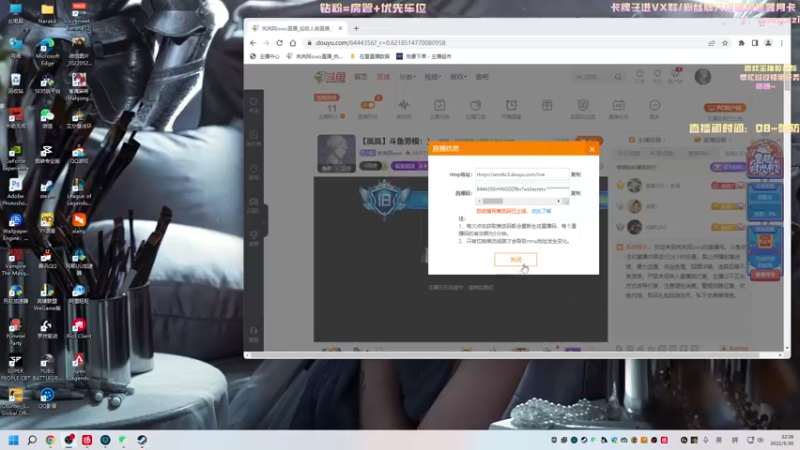Open Steam desktop shortcut
Viewport: 800px width, 450px height.
click(x=47, y=189)
